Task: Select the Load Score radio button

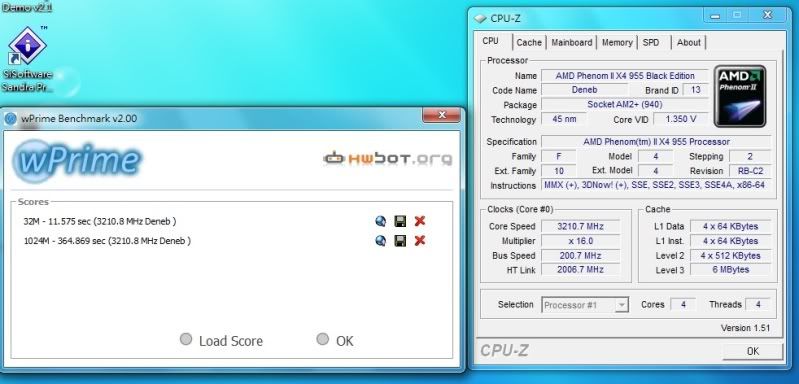Action: (x=186, y=339)
